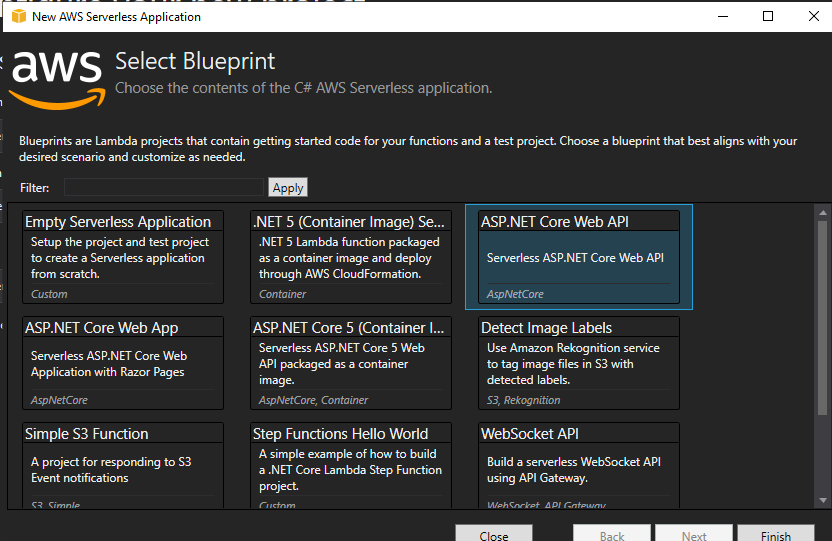Click the blueprint list scrollbar thumb
832x541 pixels.
click(x=822, y=318)
